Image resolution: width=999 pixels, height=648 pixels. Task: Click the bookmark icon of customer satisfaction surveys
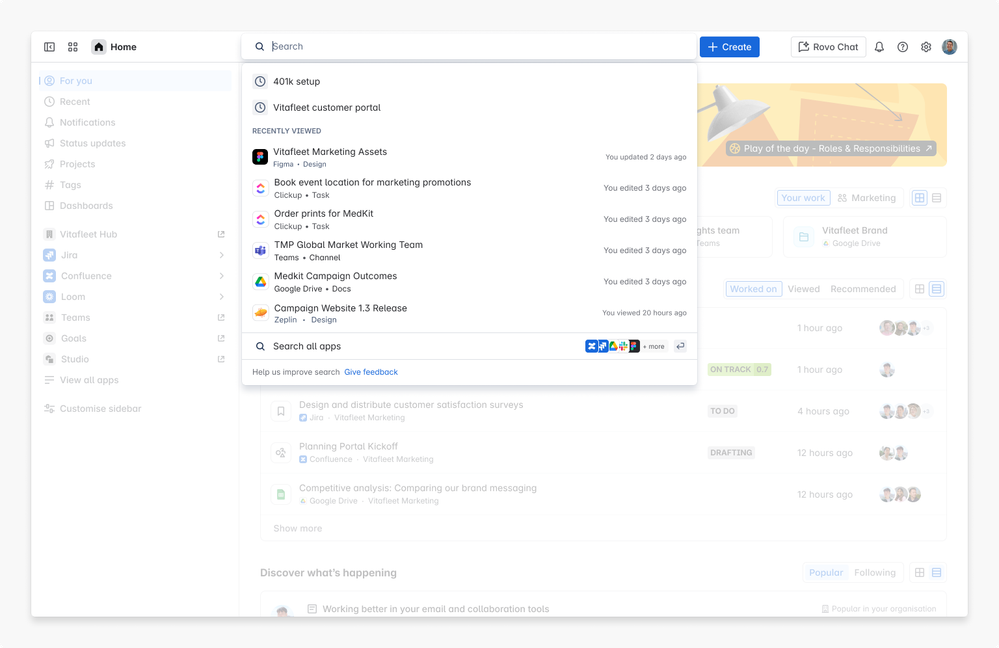(280, 411)
